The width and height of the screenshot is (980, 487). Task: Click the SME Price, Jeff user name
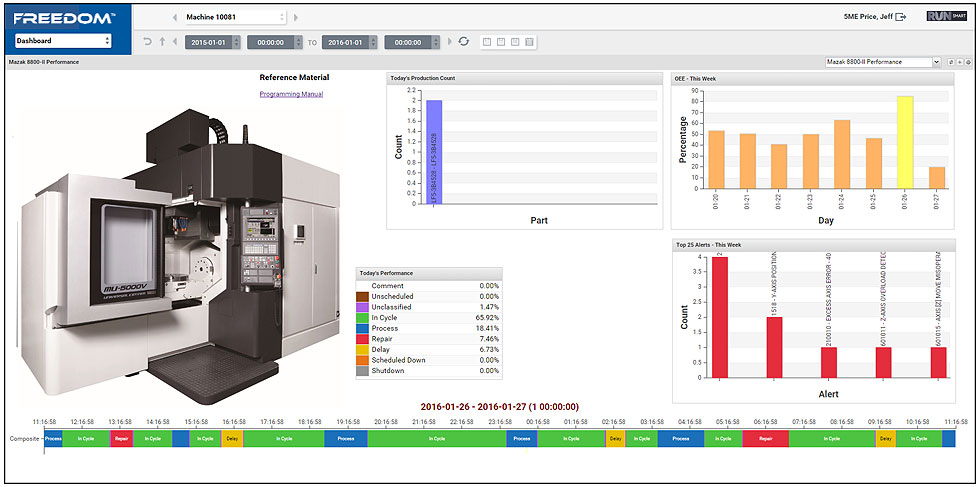[x=866, y=18]
